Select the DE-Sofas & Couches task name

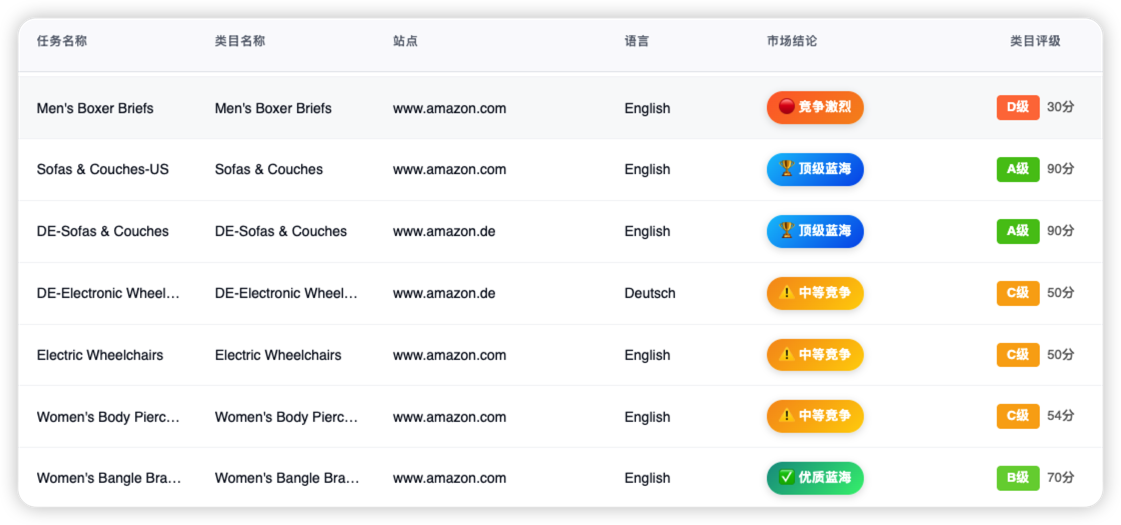[103, 232]
